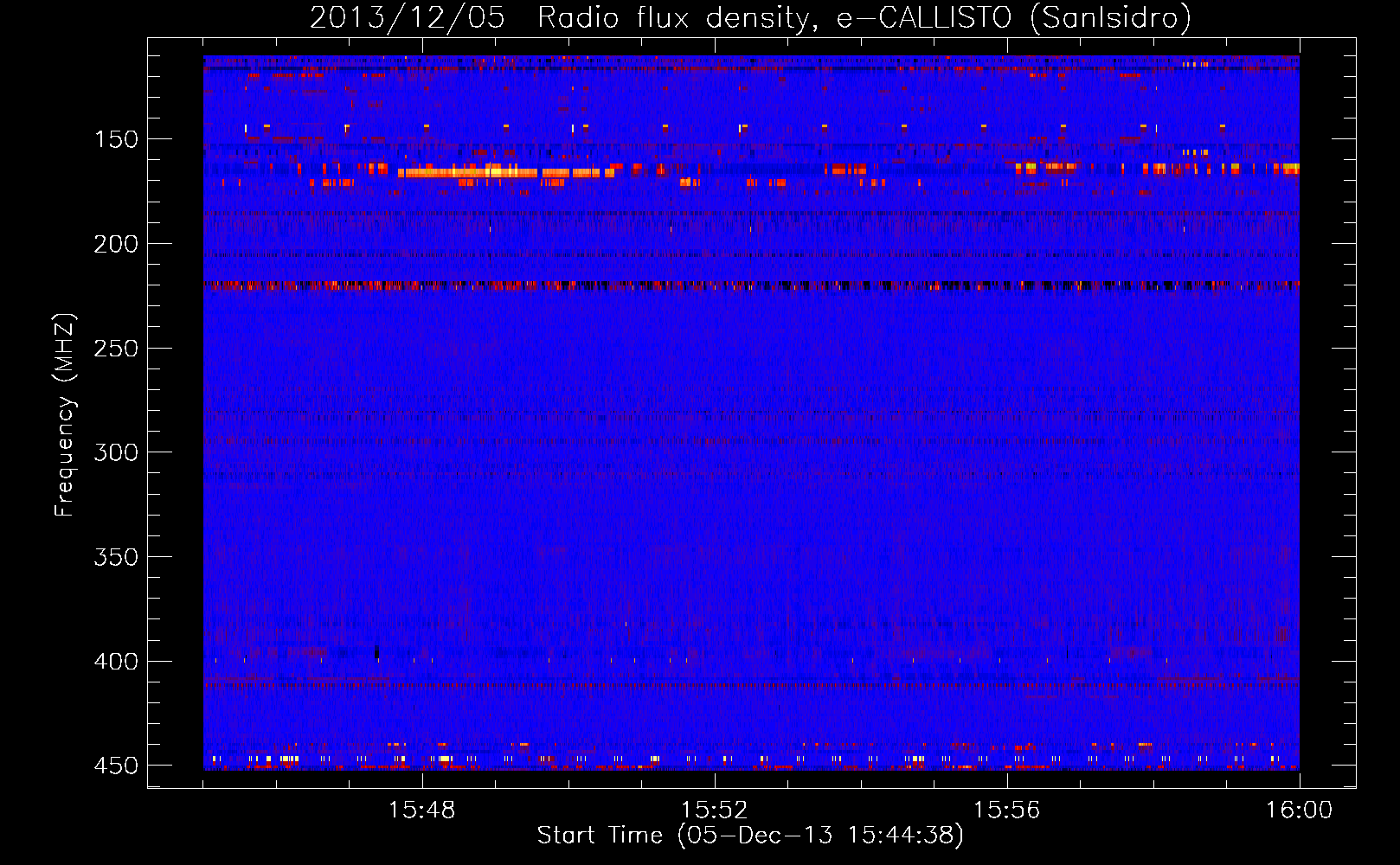Image resolution: width=1400 pixels, height=865 pixels.
Task: Click the 400 frequency tick label
Action: pos(116,662)
